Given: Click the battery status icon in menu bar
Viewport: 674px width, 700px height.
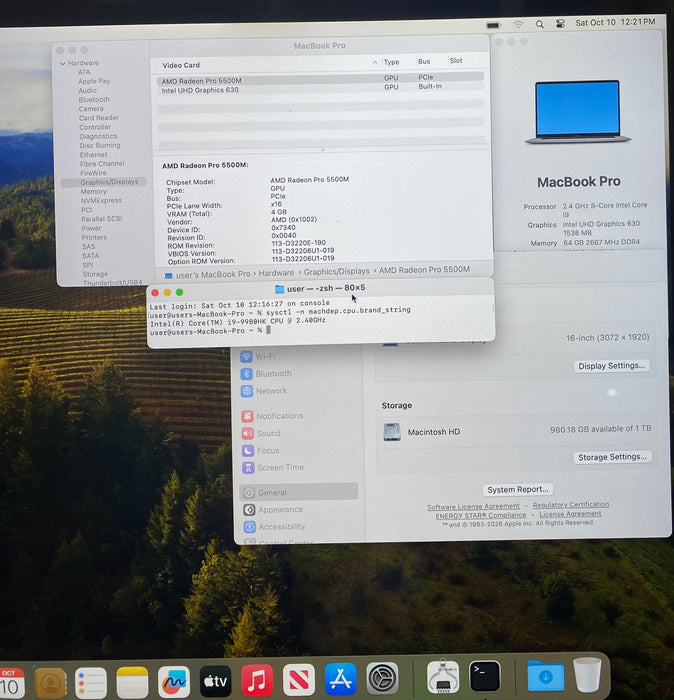Looking at the screenshot, I should tap(494, 25).
